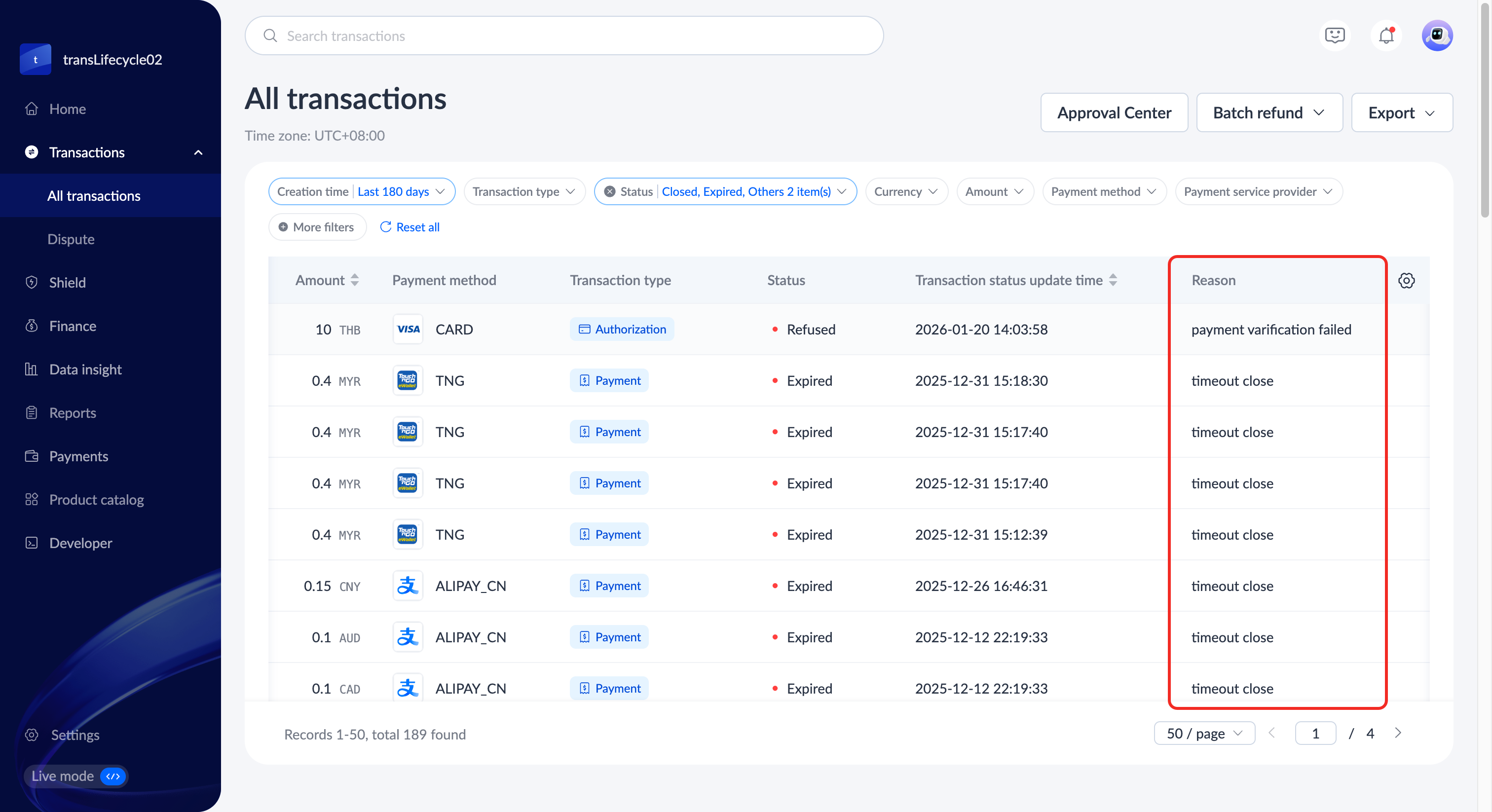The width and height of the screenshot is (1492, 812).
Task: Clear the Status filter with x icon
Action: tap(609, 192)
